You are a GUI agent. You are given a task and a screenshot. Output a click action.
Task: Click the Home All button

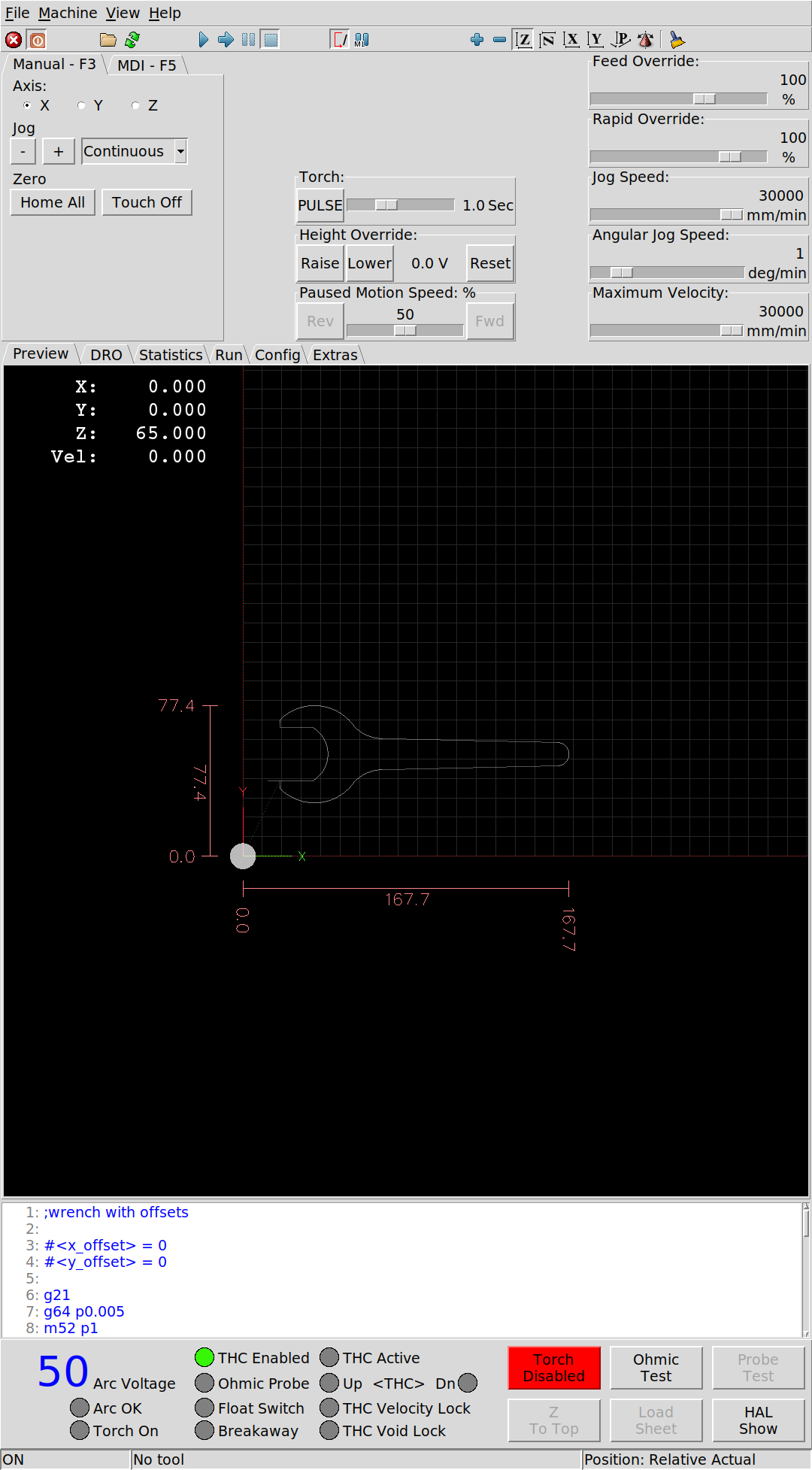[x=53, y=202]
